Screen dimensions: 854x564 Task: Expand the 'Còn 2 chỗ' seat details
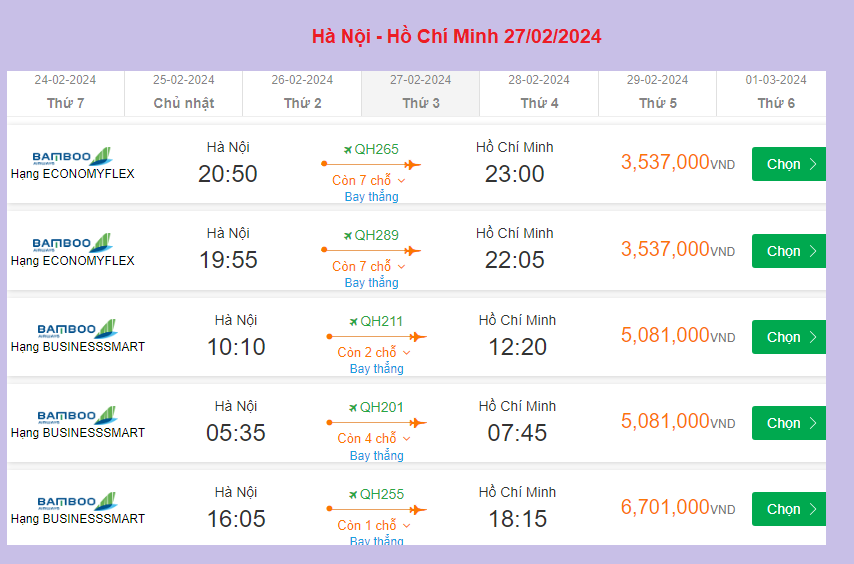click(x=406, y=353)
